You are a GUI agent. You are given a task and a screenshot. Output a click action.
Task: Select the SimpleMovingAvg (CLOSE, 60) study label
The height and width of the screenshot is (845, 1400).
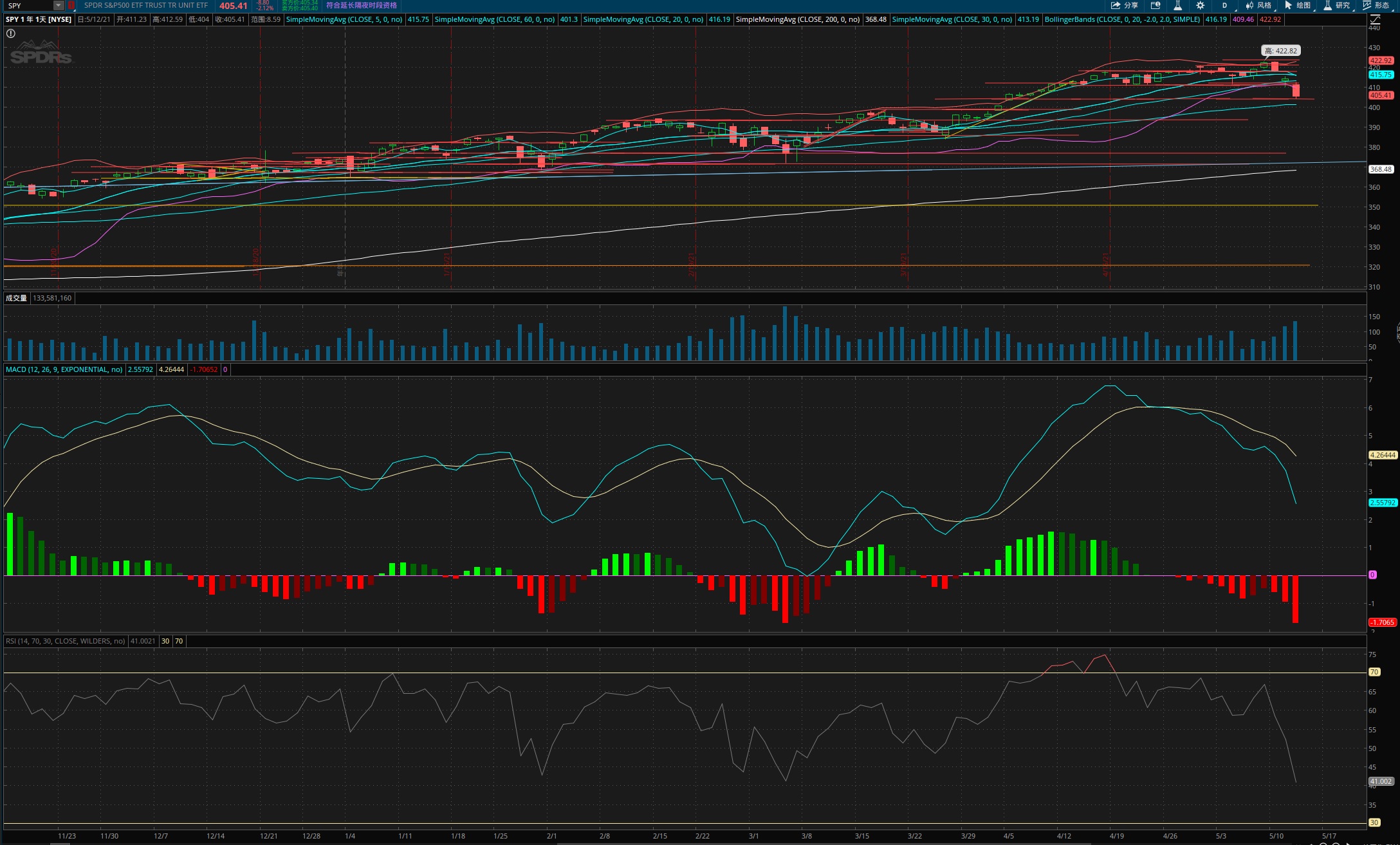pos(495,19)
